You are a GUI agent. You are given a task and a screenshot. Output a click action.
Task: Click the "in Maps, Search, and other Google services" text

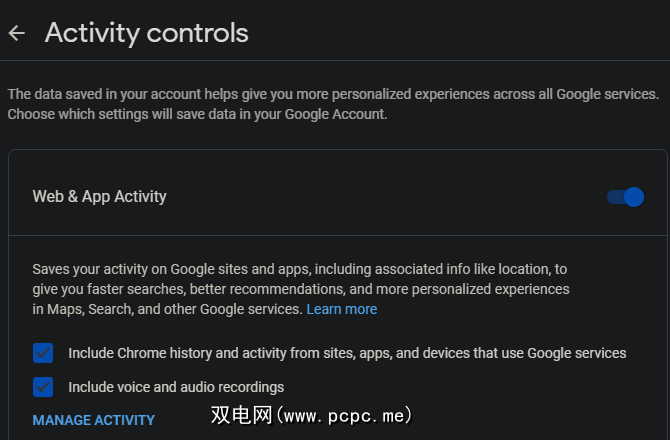point(167,310)
